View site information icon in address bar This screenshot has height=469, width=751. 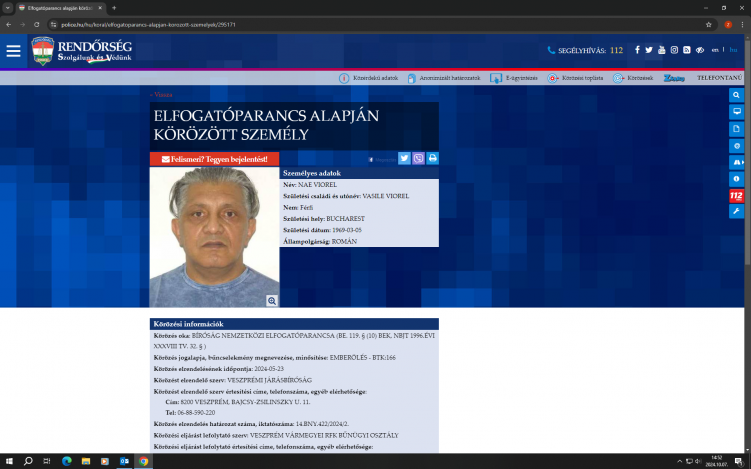click(54, 24)
